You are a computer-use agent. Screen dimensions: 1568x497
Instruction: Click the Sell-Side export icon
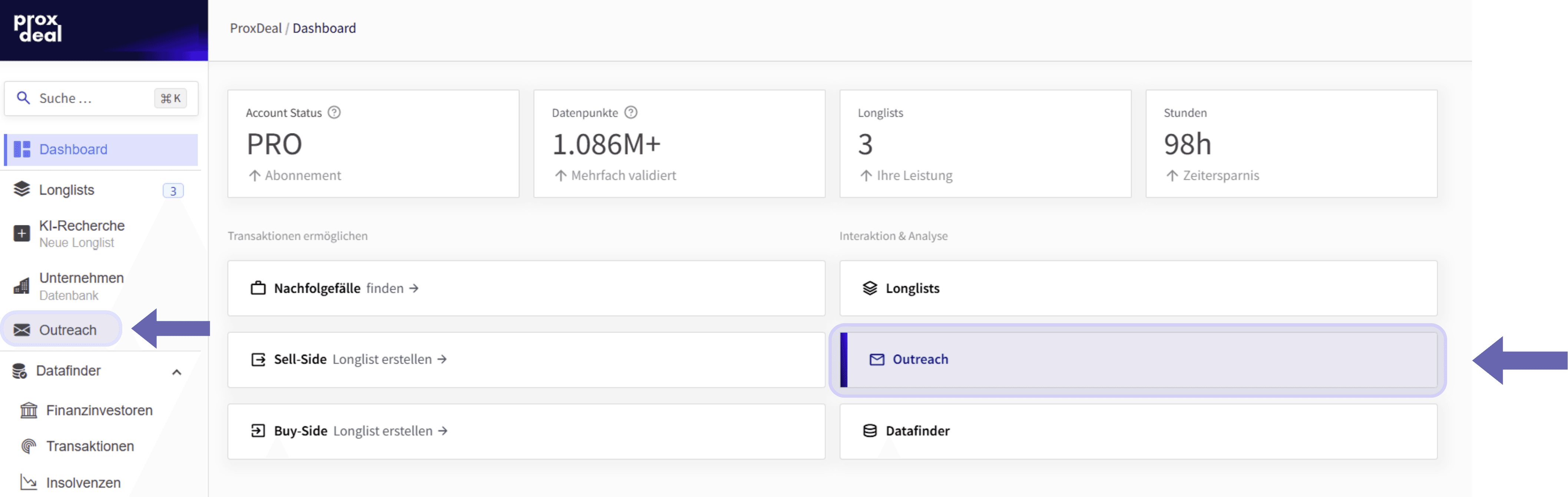click(258, 360)
